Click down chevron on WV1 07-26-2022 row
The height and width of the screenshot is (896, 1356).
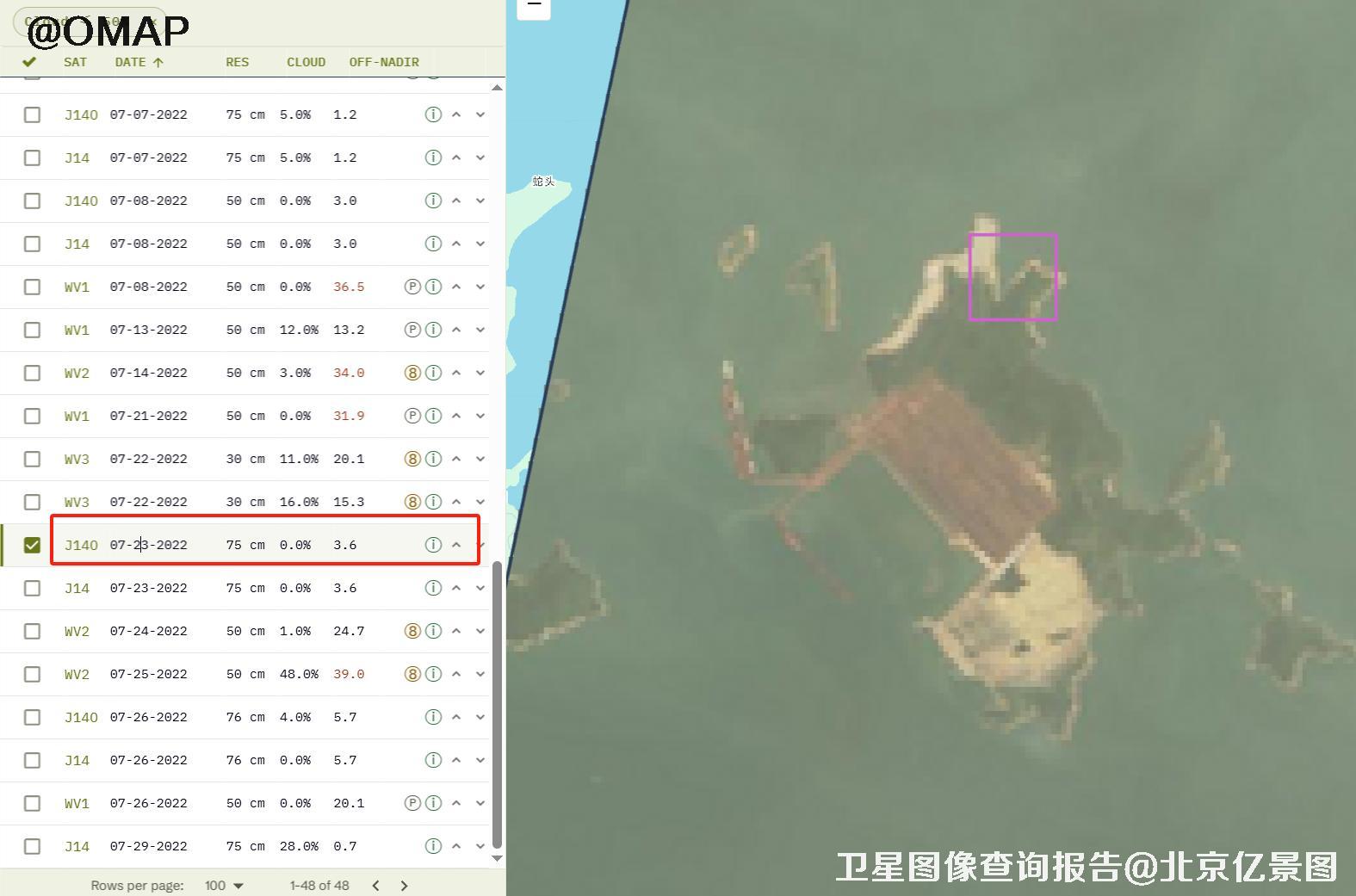point(480,803)
